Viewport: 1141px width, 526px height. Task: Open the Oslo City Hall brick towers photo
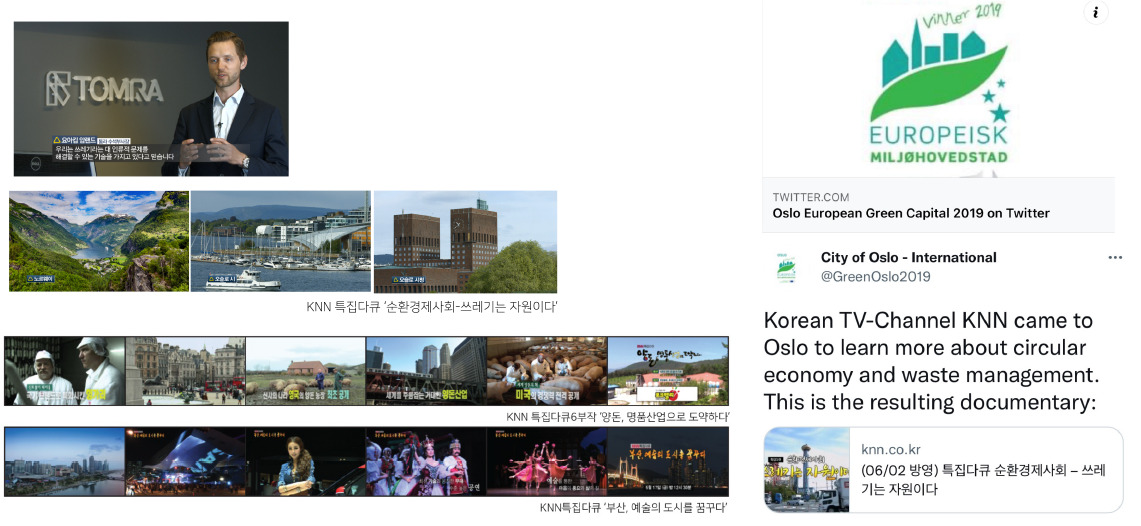click(466, 242)
